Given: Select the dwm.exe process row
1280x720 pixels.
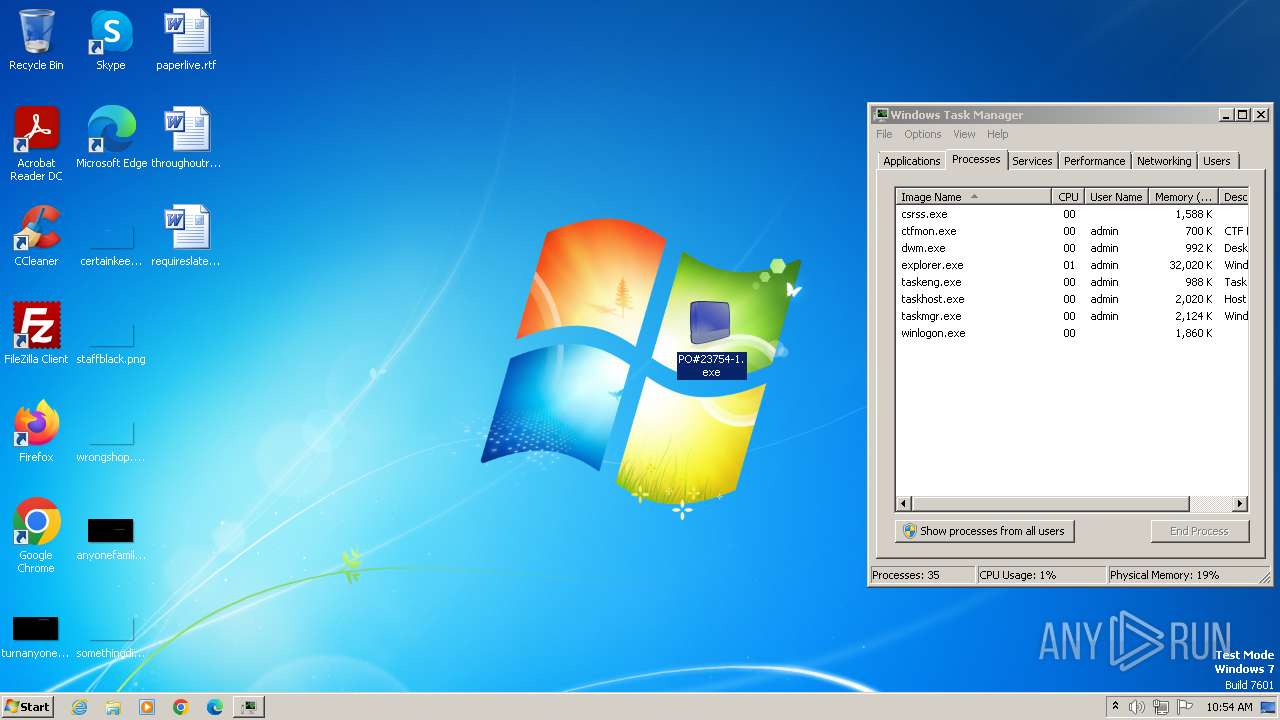Looking at the screenshot, I should 1072,248.
